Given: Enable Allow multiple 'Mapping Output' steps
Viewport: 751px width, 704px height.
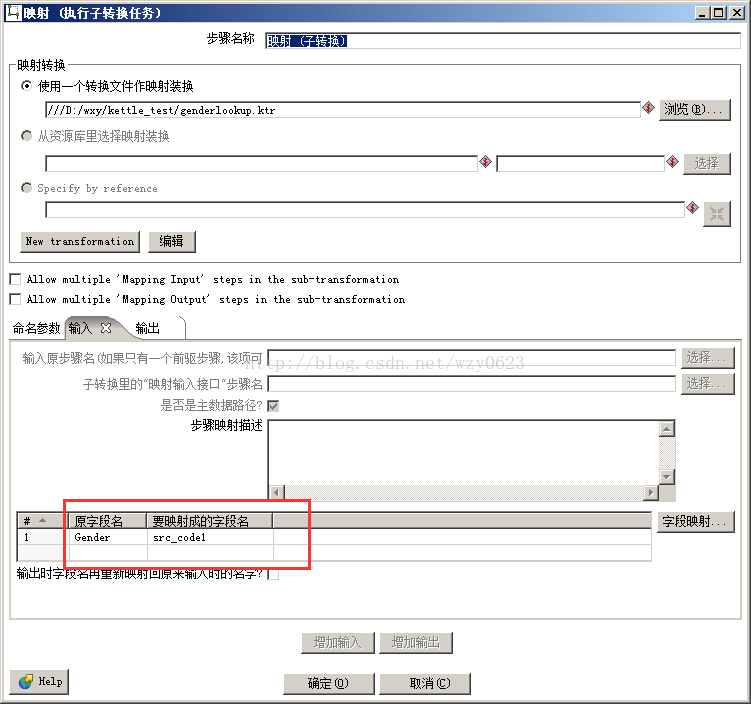Looking at the screenshot, I should pos(15,299).
